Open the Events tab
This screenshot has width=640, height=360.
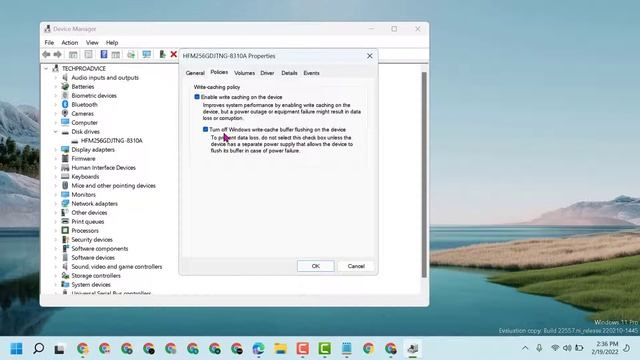311,73
